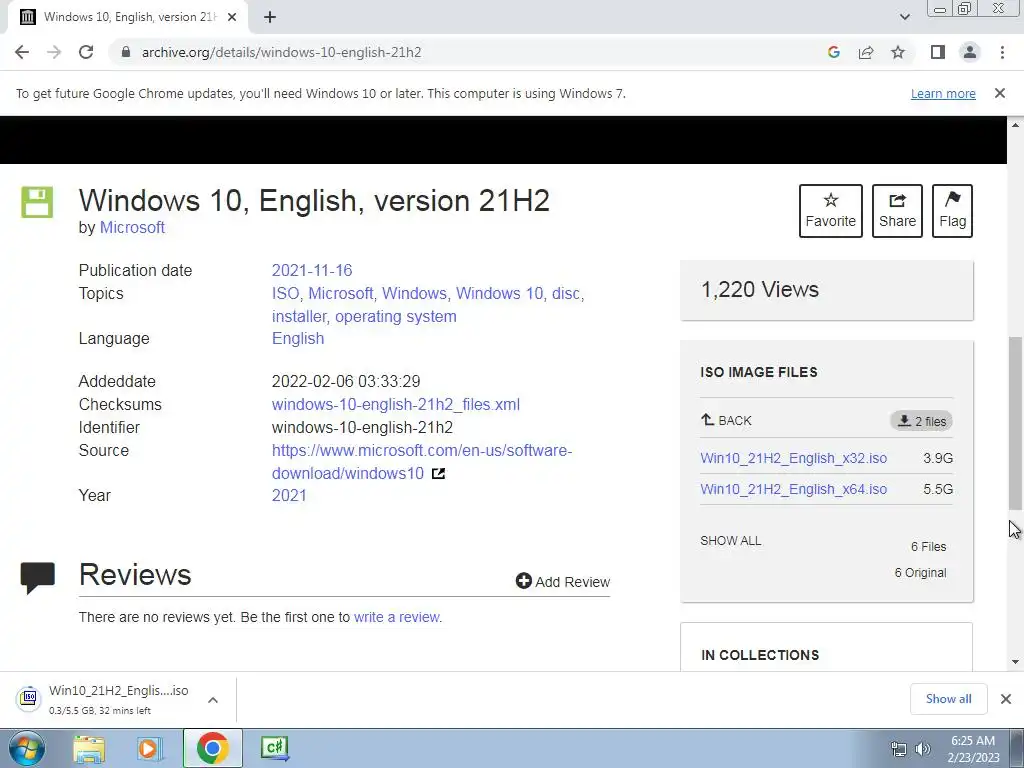Bookmark this tab with star icon
1024x768 pixels.
[898, 52]
